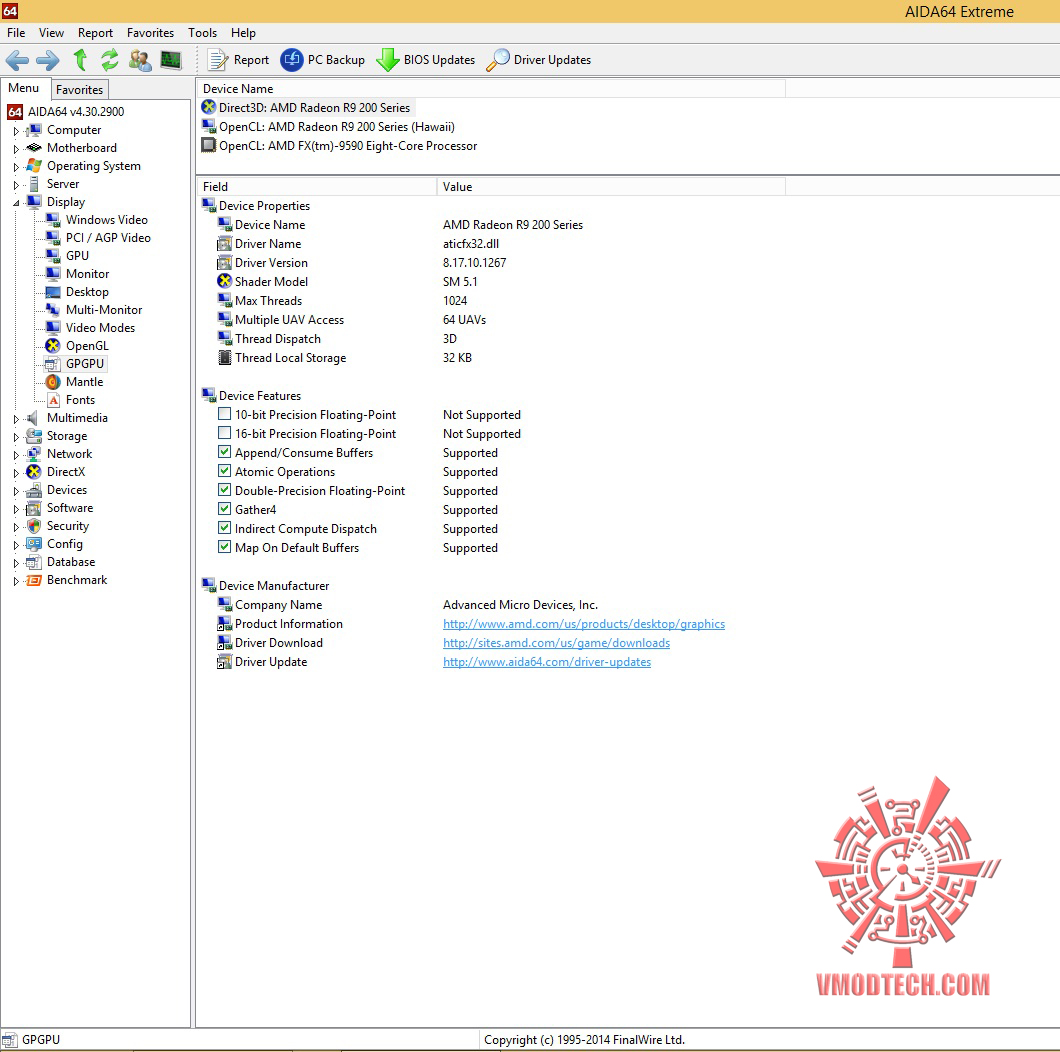The image size is (1060, 1052).
Task: Toggle Indirect Compute Dispatch checkbox
Action: [x=224, y=527]
